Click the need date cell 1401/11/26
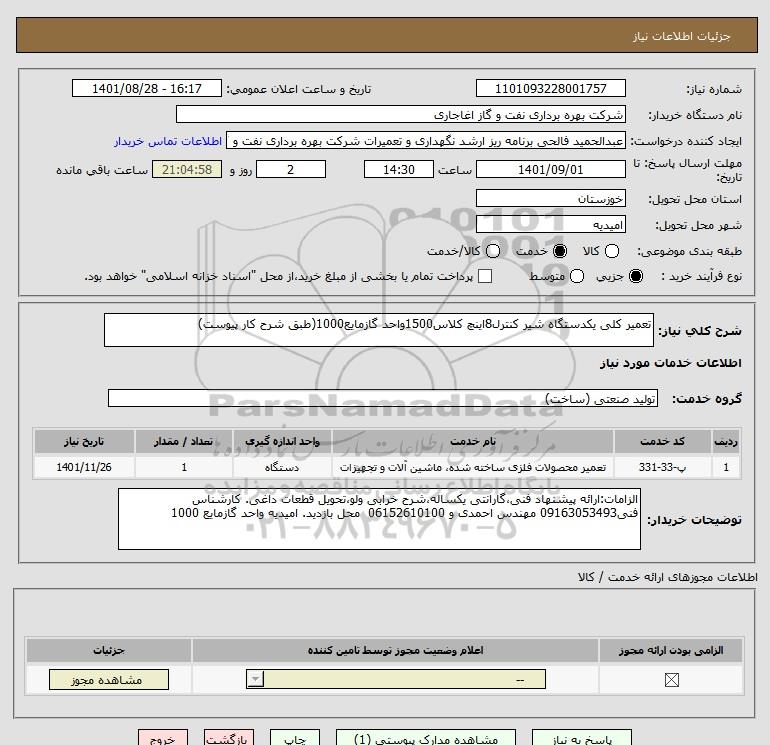Image resolution: width=770 pixels, height=745 pixels. point(84,468)
